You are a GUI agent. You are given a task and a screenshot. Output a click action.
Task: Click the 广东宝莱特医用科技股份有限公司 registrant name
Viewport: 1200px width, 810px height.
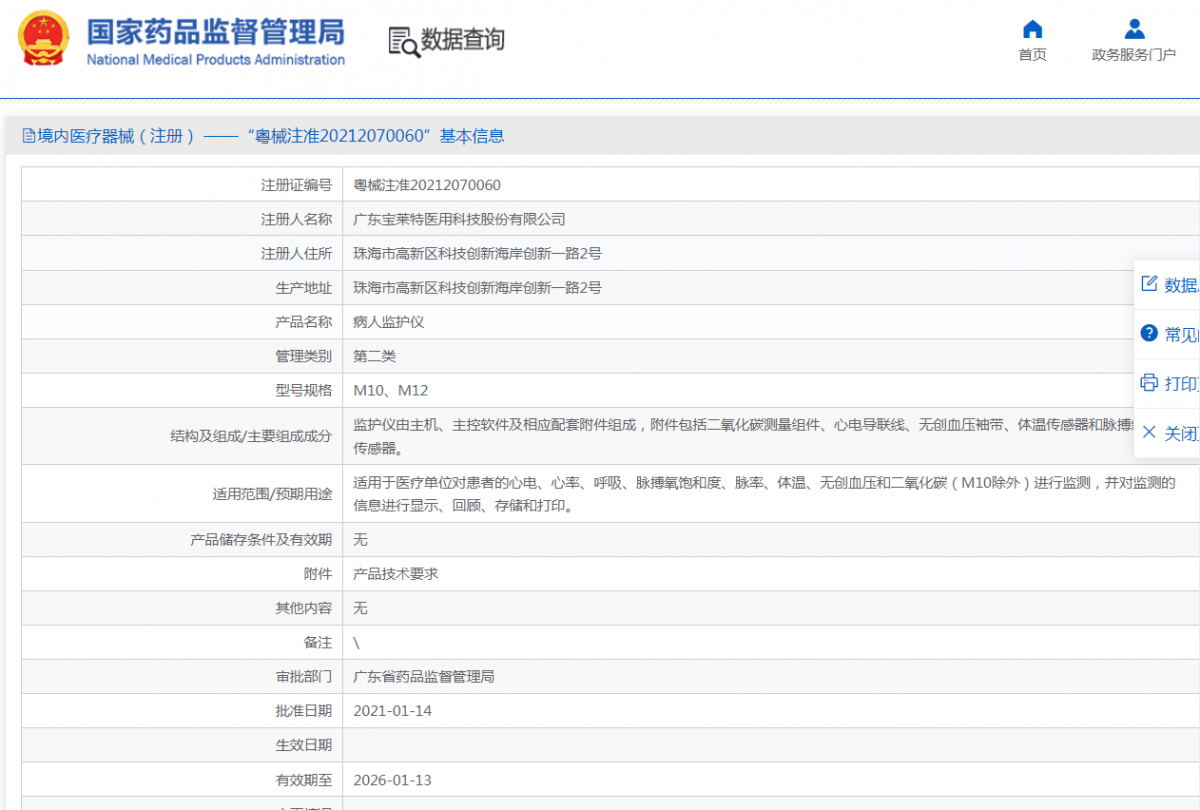click(459, 219)
